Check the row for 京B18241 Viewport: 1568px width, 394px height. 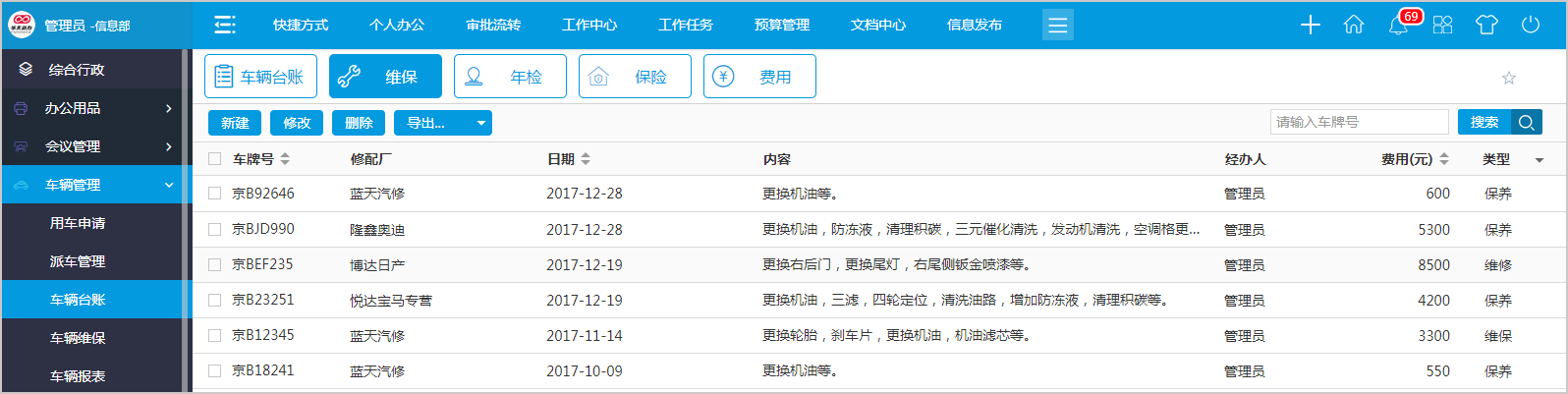point(214,370)
